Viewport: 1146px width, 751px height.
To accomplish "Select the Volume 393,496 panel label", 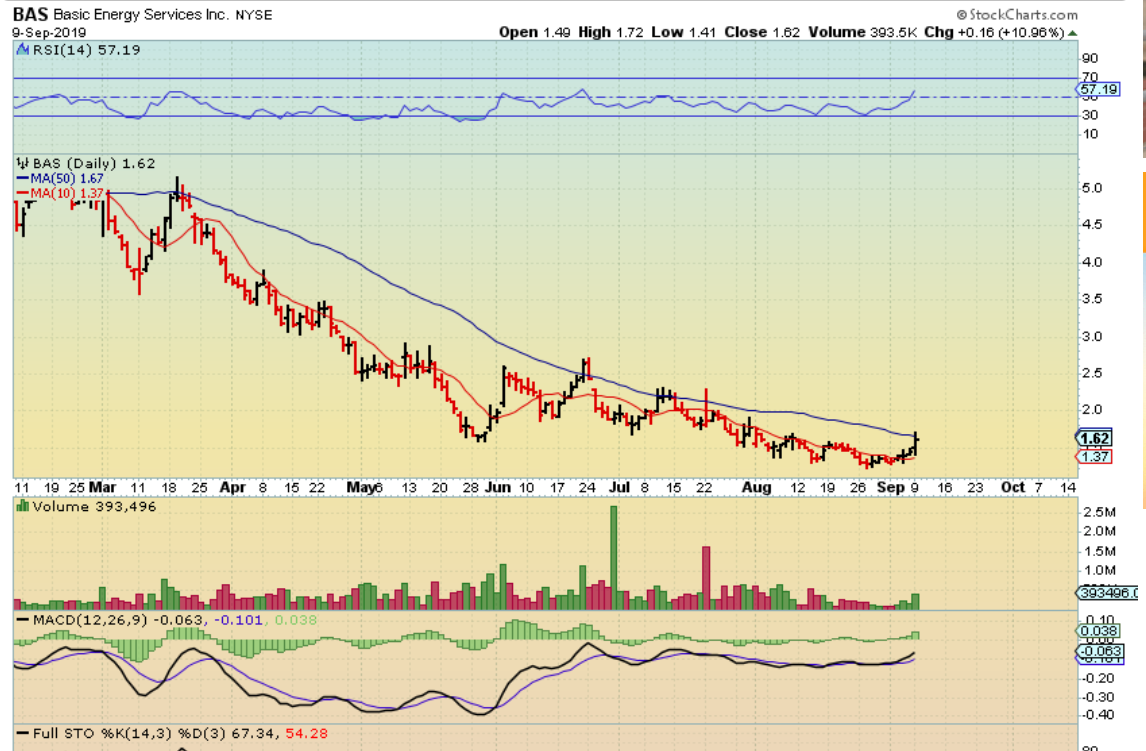I will click(94, 506).
